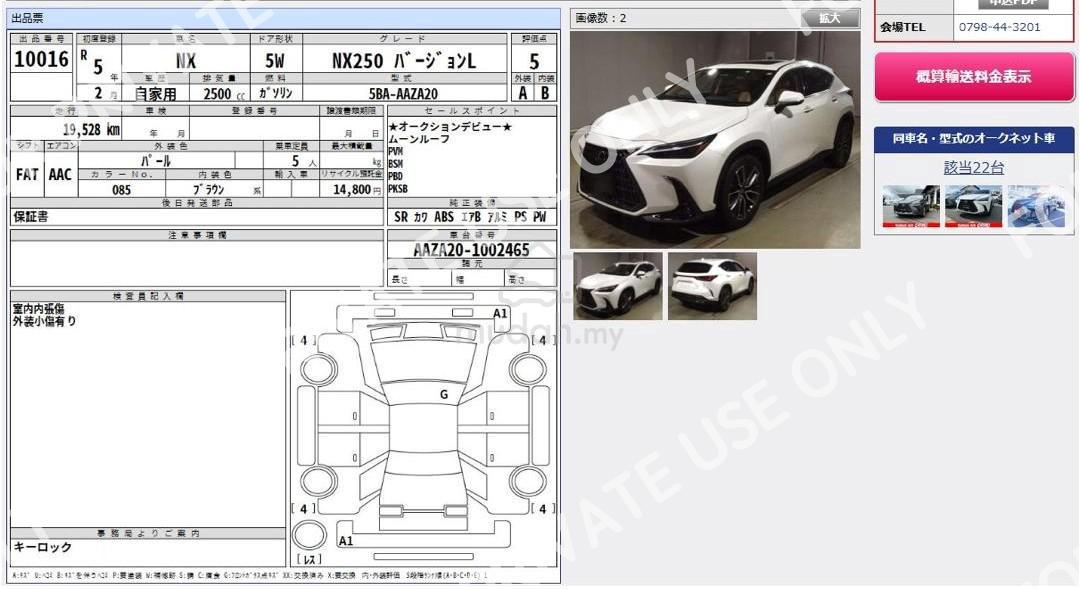Click the セールスポイント header
Image resolution: width=1080 pixels, height=589 pixels.
(472, 110)
